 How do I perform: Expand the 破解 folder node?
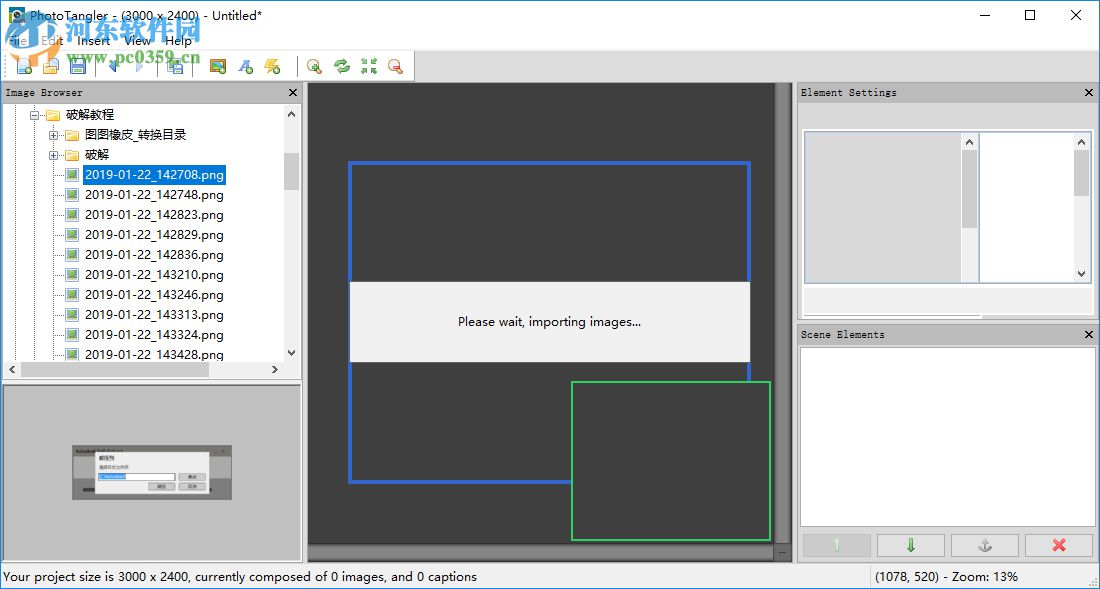click(x=54, y=155)
